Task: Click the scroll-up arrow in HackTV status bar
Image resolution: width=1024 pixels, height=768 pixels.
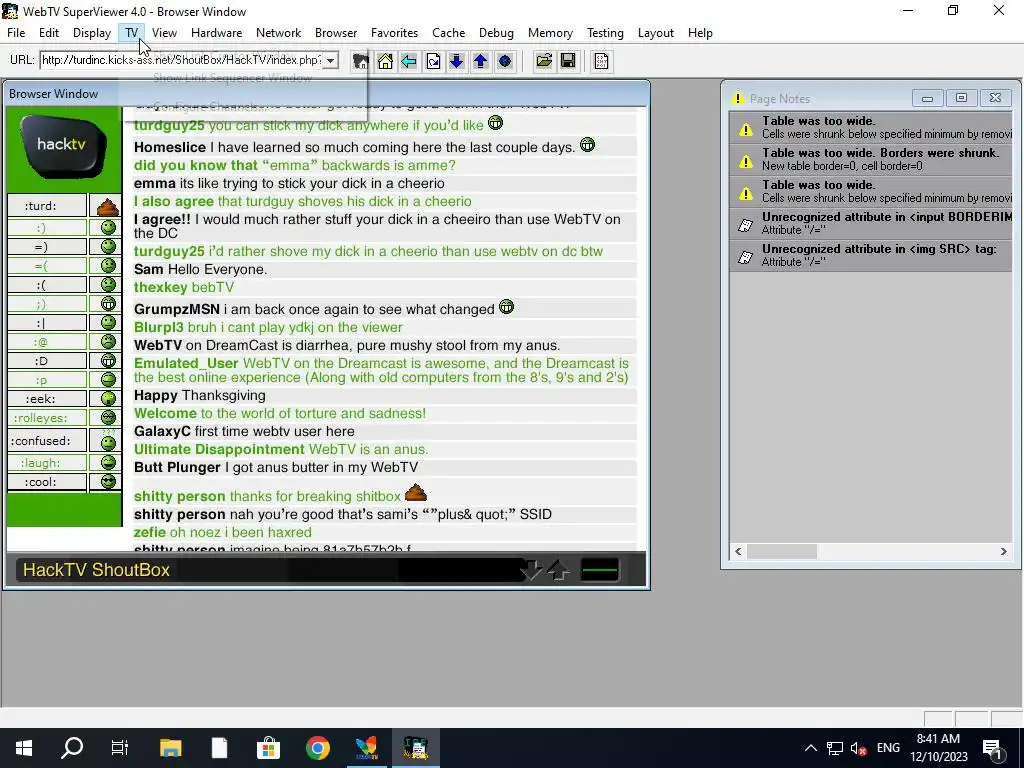Action: coord(558,571)
